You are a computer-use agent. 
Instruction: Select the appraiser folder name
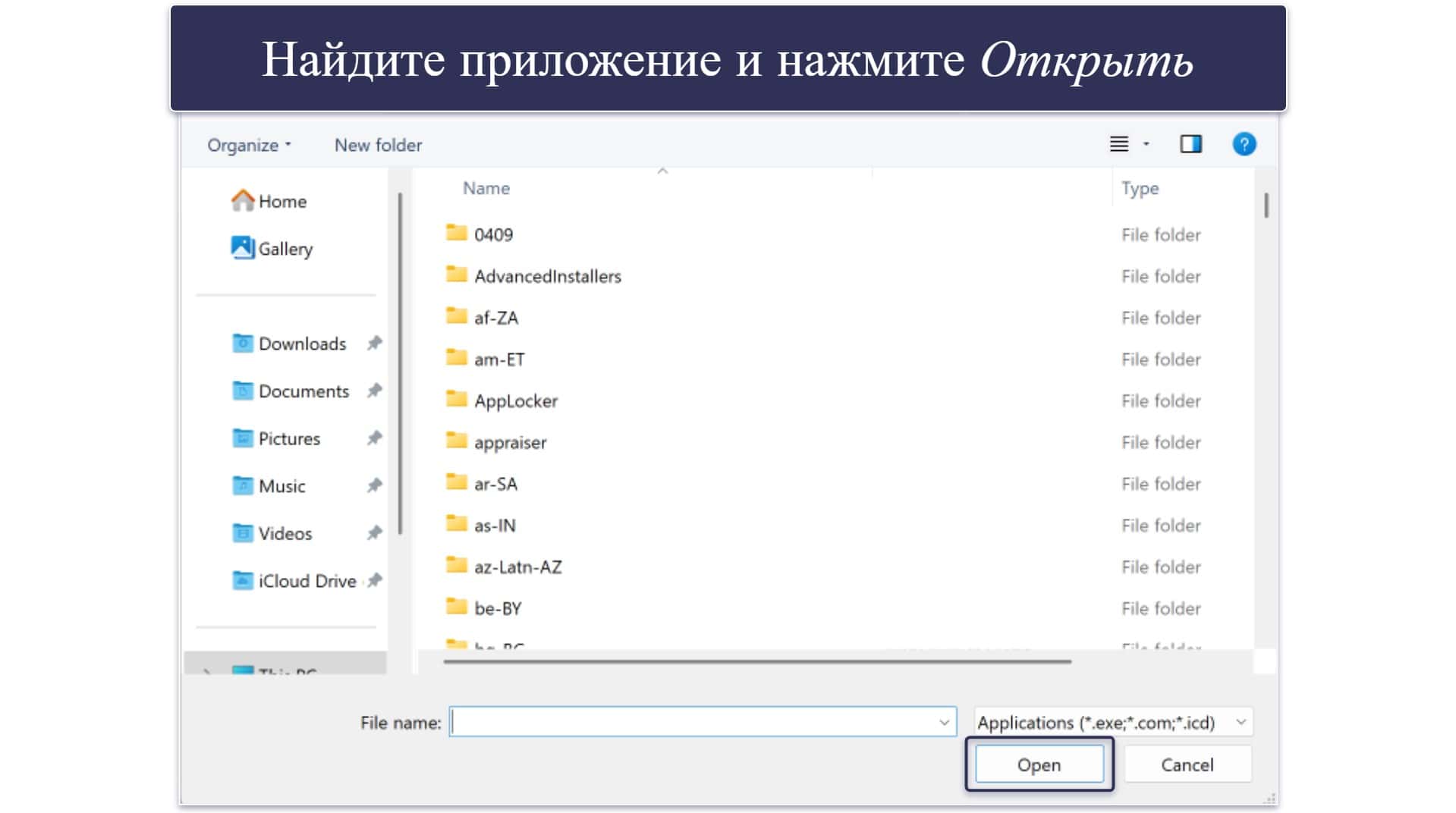(x=510, y=443)
